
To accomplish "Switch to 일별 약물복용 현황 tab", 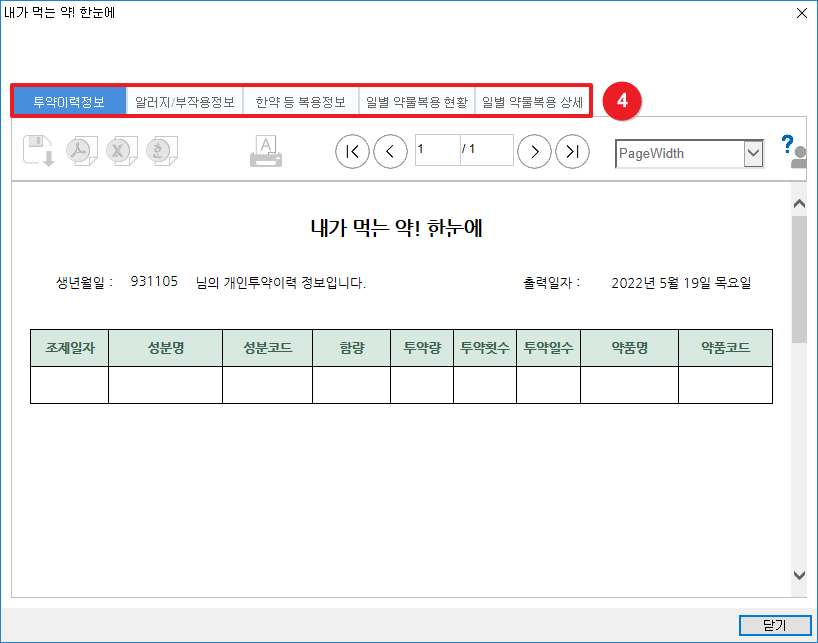I will pos(416,102).
